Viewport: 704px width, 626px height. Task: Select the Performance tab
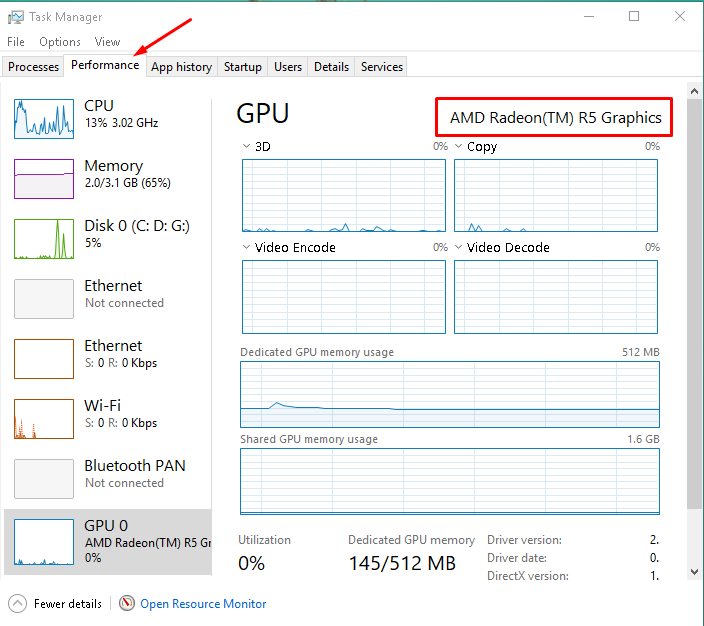(x=105, y=65)
